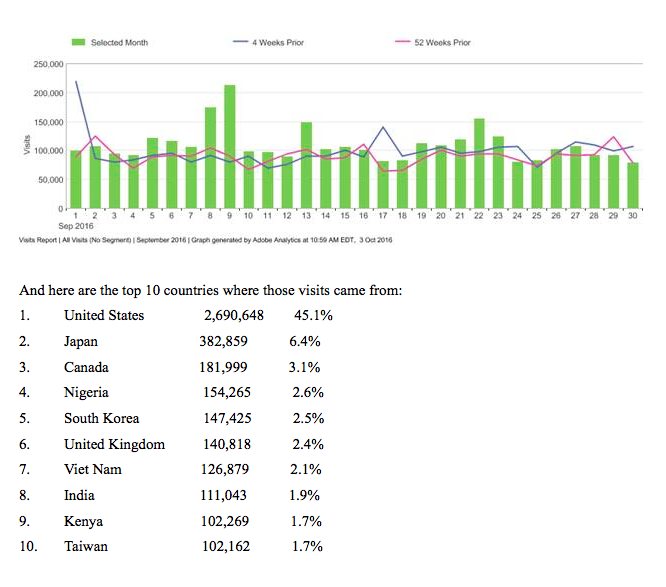Click the y-axis label 150,000
Image resolution: width=666 pixels, height=587 pixels.
pyautogui.click(x=48, y=122)
